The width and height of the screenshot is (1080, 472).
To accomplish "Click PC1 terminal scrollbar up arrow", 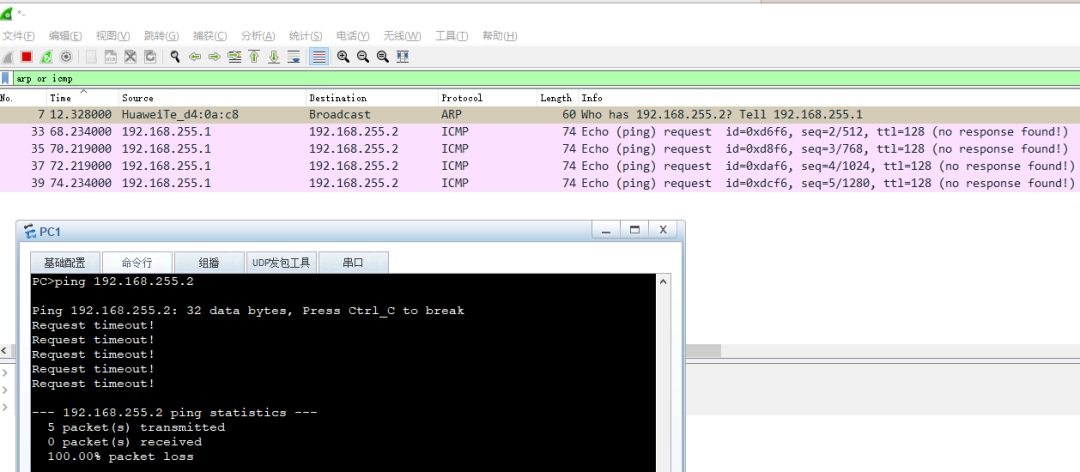I will tap(664, 281).
